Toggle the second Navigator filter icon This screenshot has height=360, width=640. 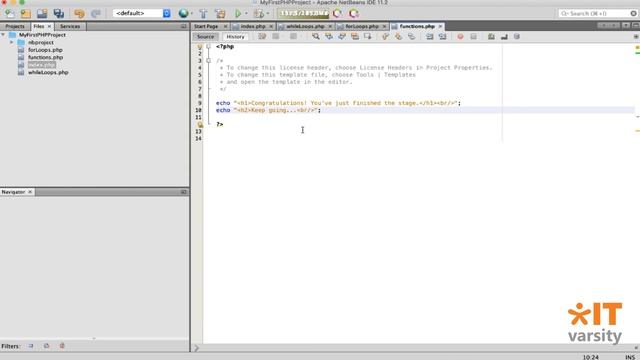click(46, 346)
